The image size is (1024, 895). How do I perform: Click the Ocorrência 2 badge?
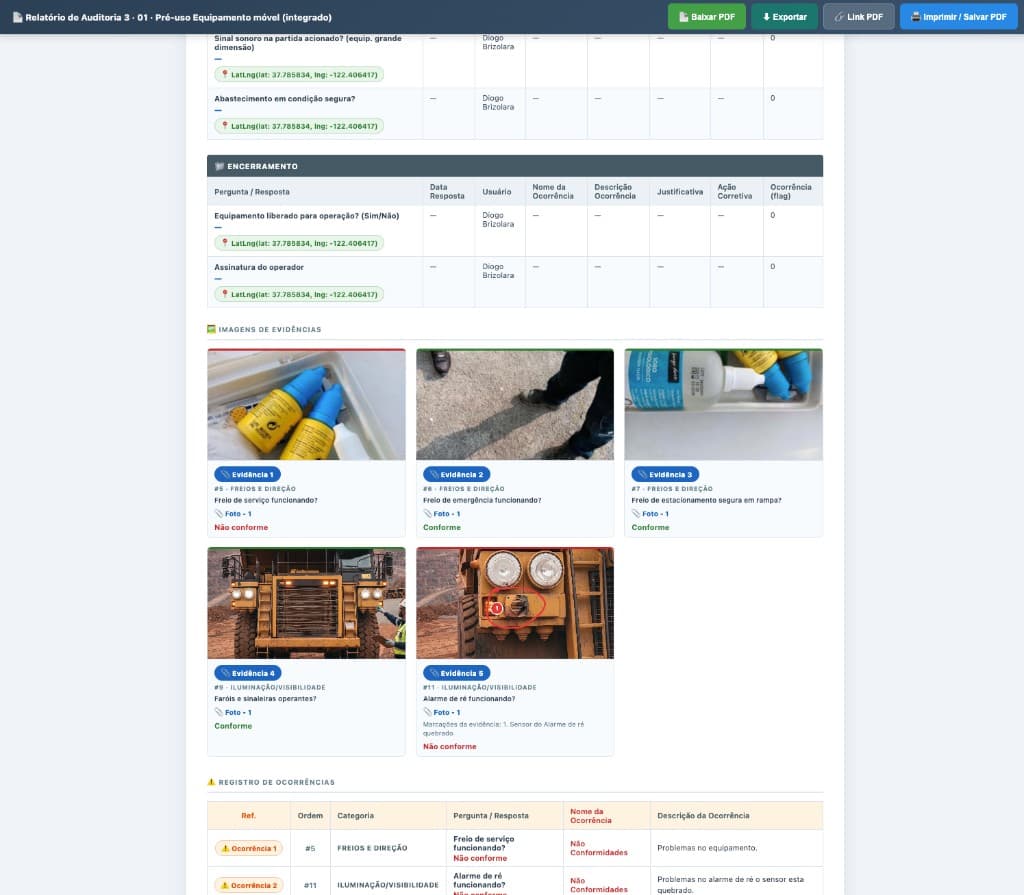(249, 886)
